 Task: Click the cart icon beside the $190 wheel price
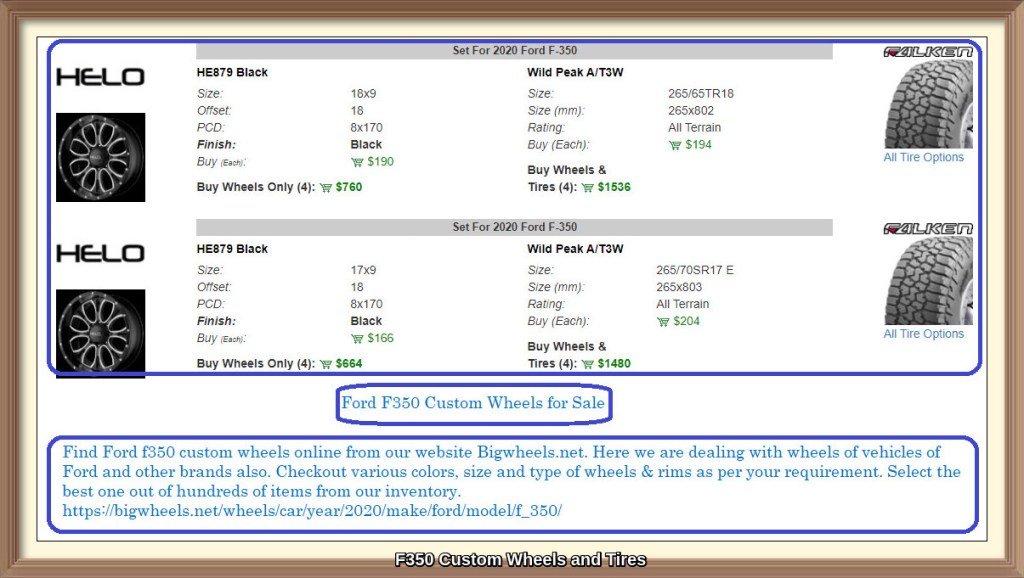point(357,162)
